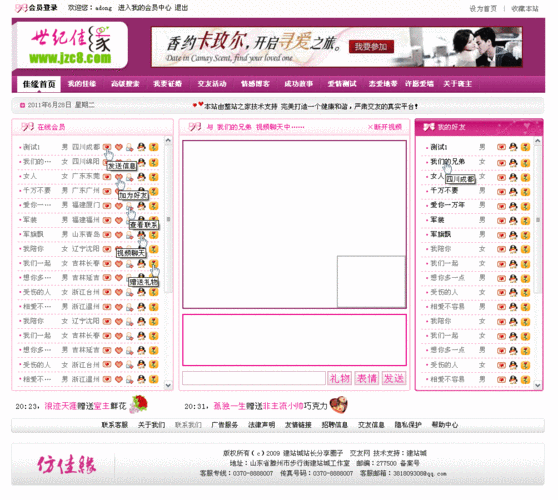This screenshot has height=500, width=558.
Task: Open 隐私保护 footer link
Action: [x=408, y=425]
